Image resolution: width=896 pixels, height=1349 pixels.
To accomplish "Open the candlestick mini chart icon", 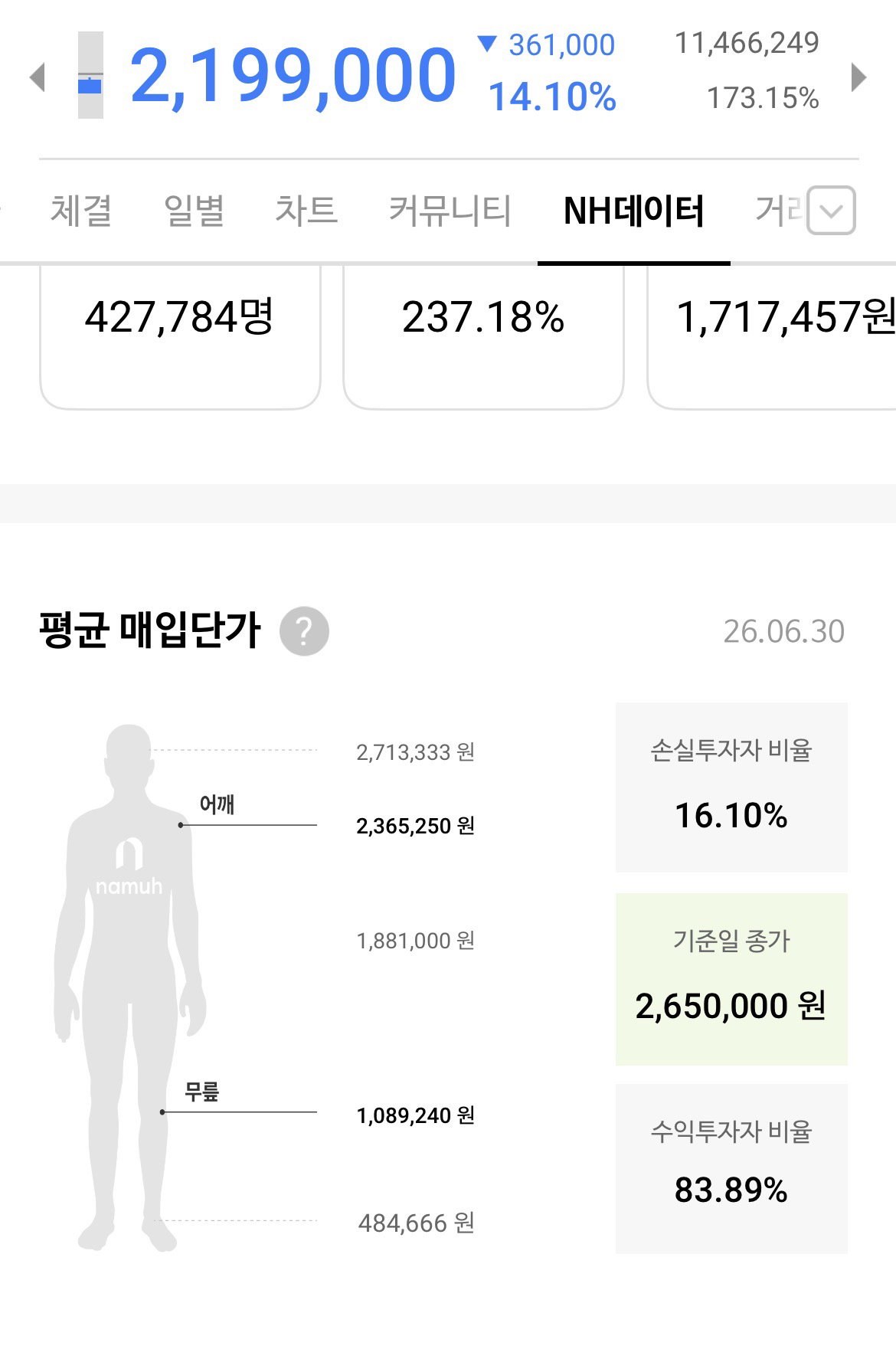I will [90, 75].
